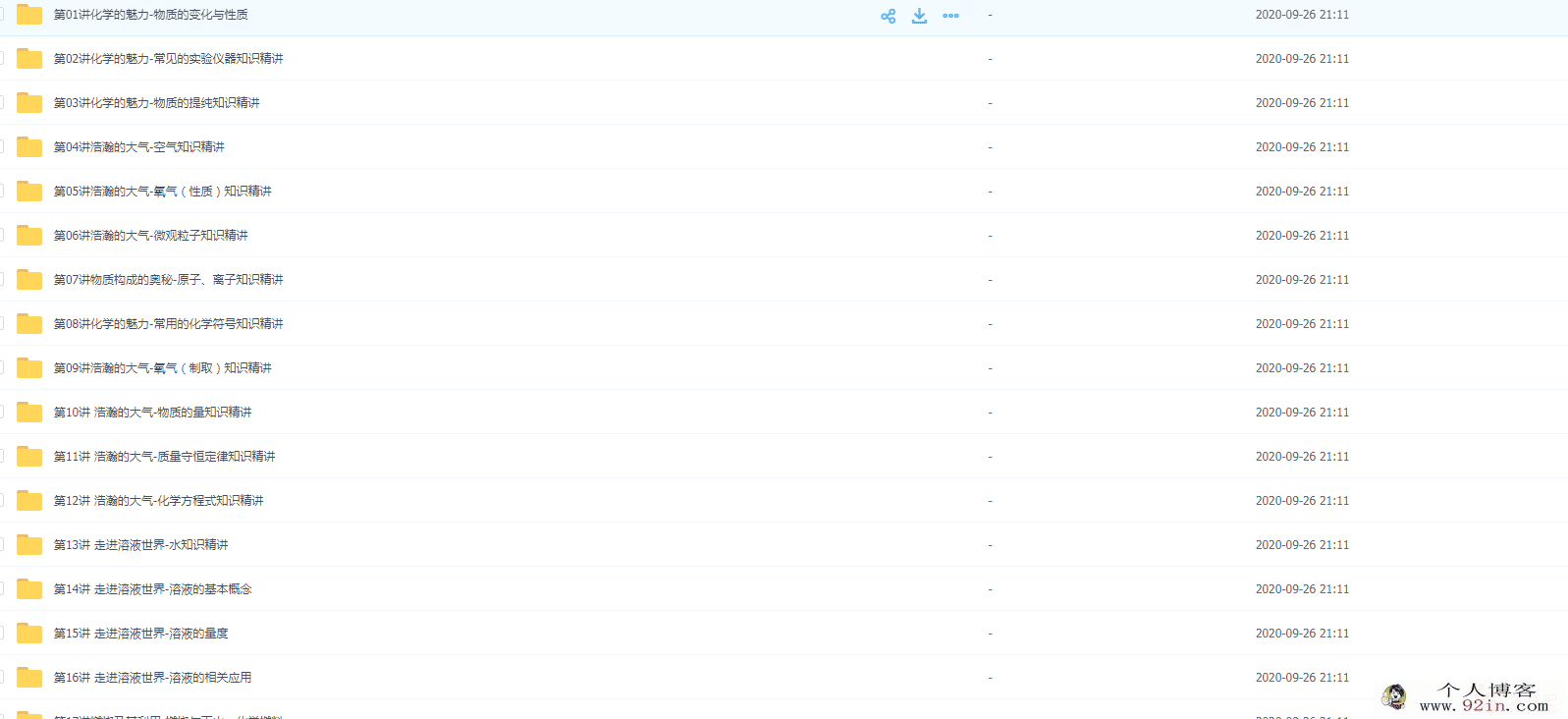Click the folder icon for 第05讲 氧气（性质）知识精讲
Viewport: 1568px width, 719px height.
[29, 192]
